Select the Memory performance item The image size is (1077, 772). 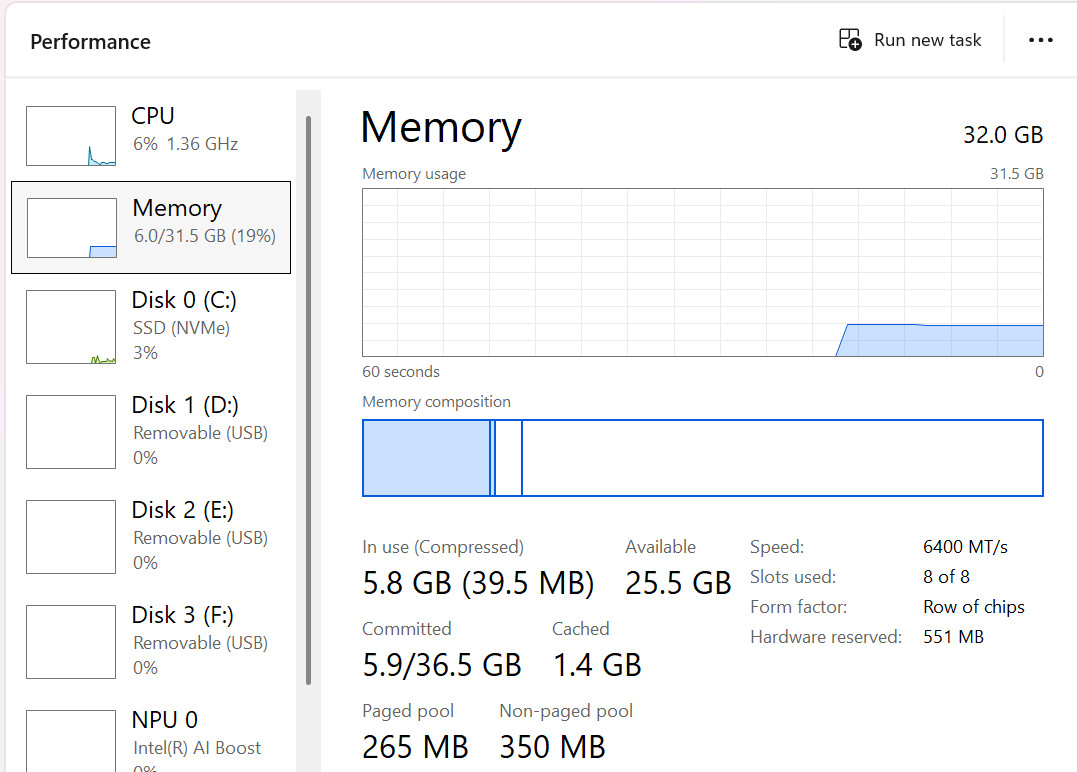pos(151,227)
